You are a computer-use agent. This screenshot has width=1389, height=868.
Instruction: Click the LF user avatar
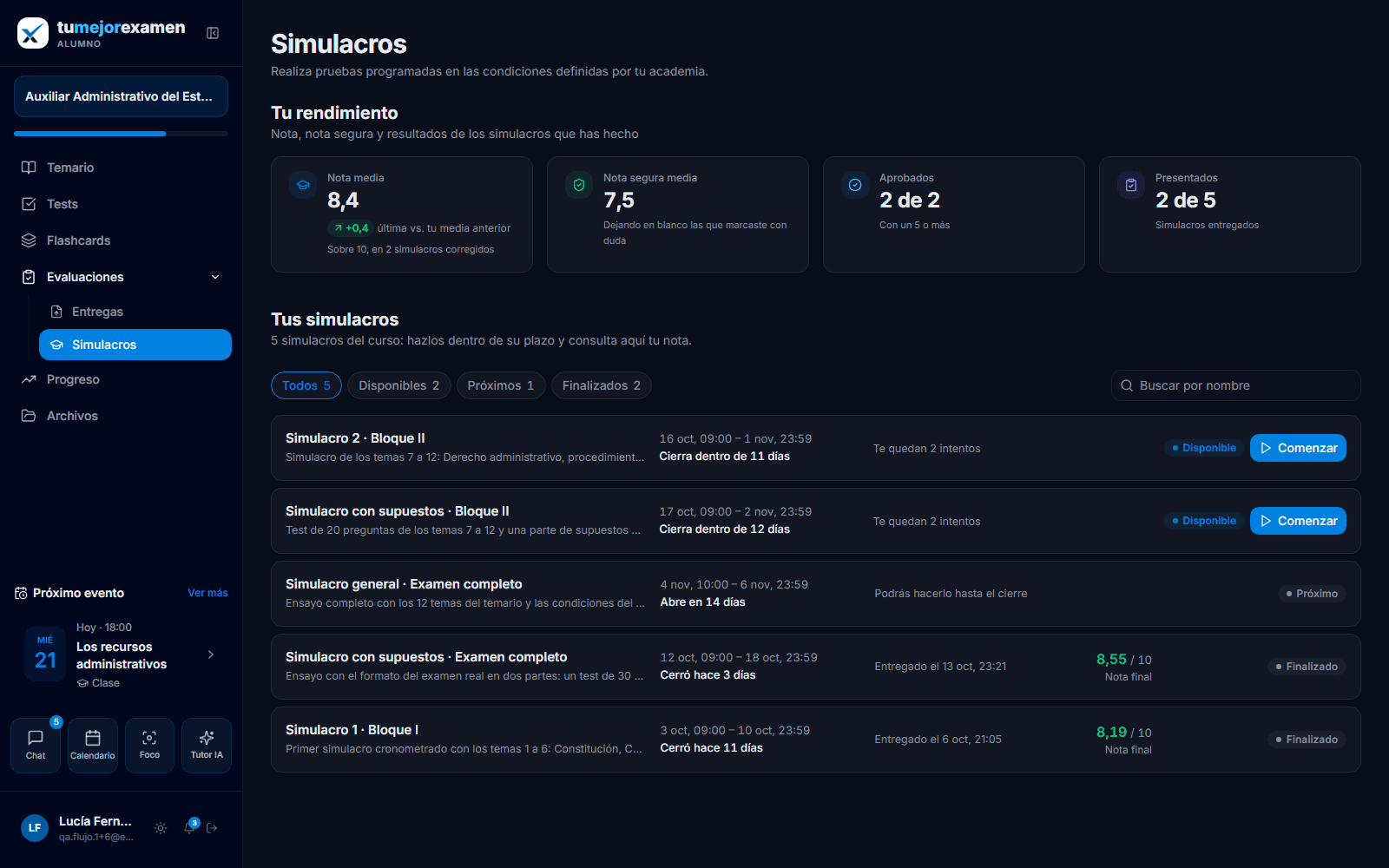(x=35, y=828)
